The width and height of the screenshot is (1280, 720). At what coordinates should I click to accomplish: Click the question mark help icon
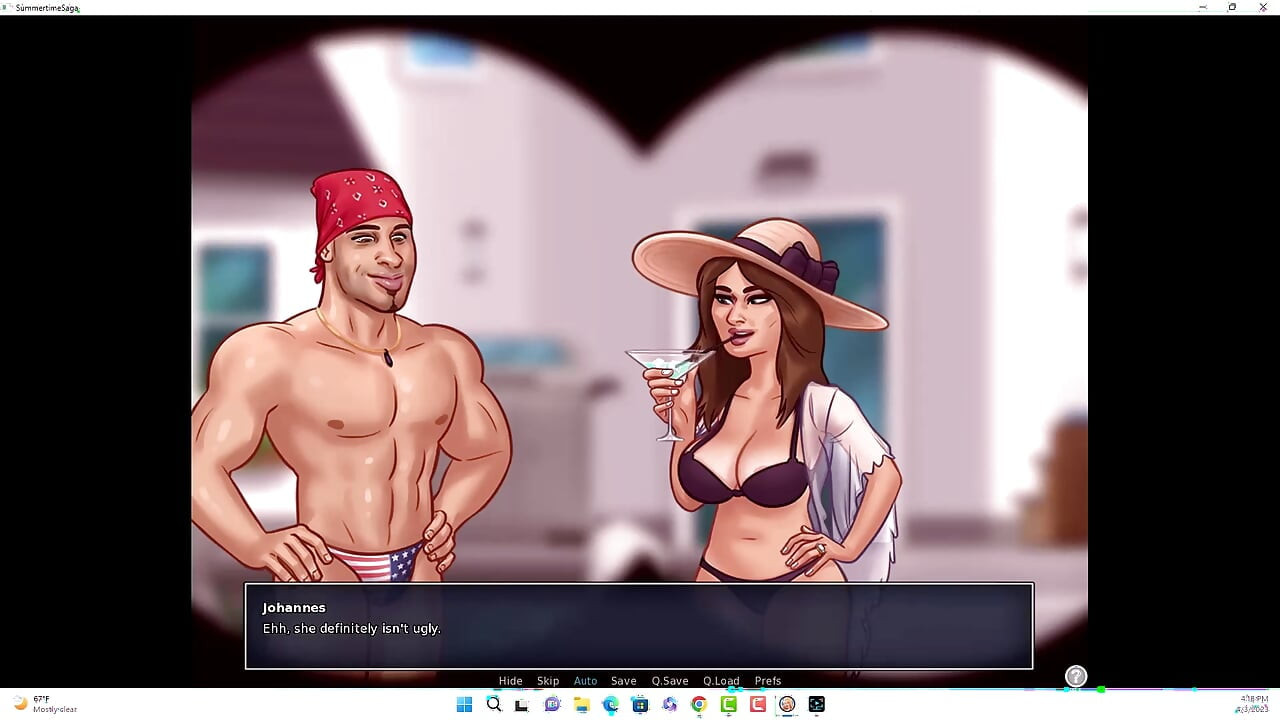point(1076,676)
